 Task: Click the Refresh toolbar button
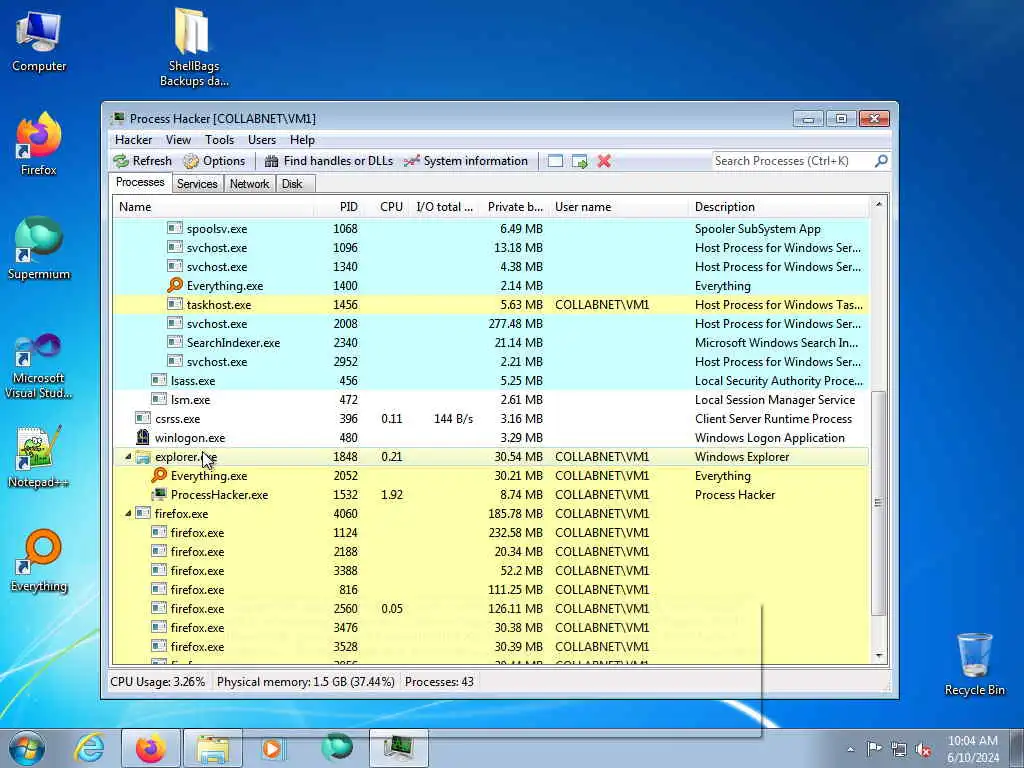[142, 161]
